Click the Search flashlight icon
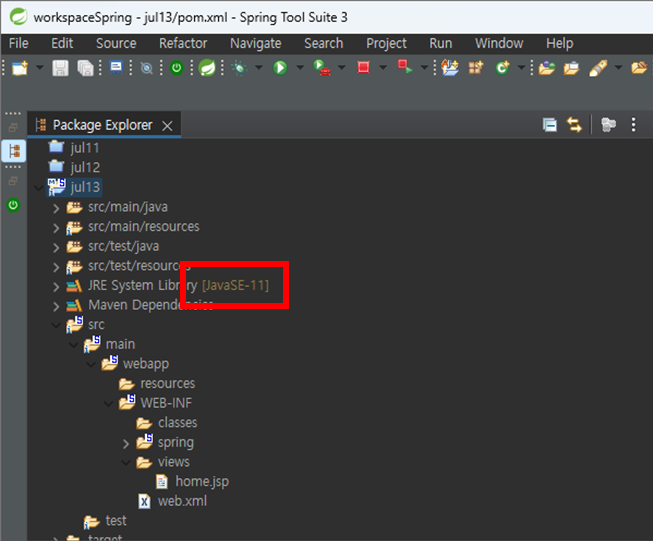Screen dimensions: 653x541 (598, 68)
